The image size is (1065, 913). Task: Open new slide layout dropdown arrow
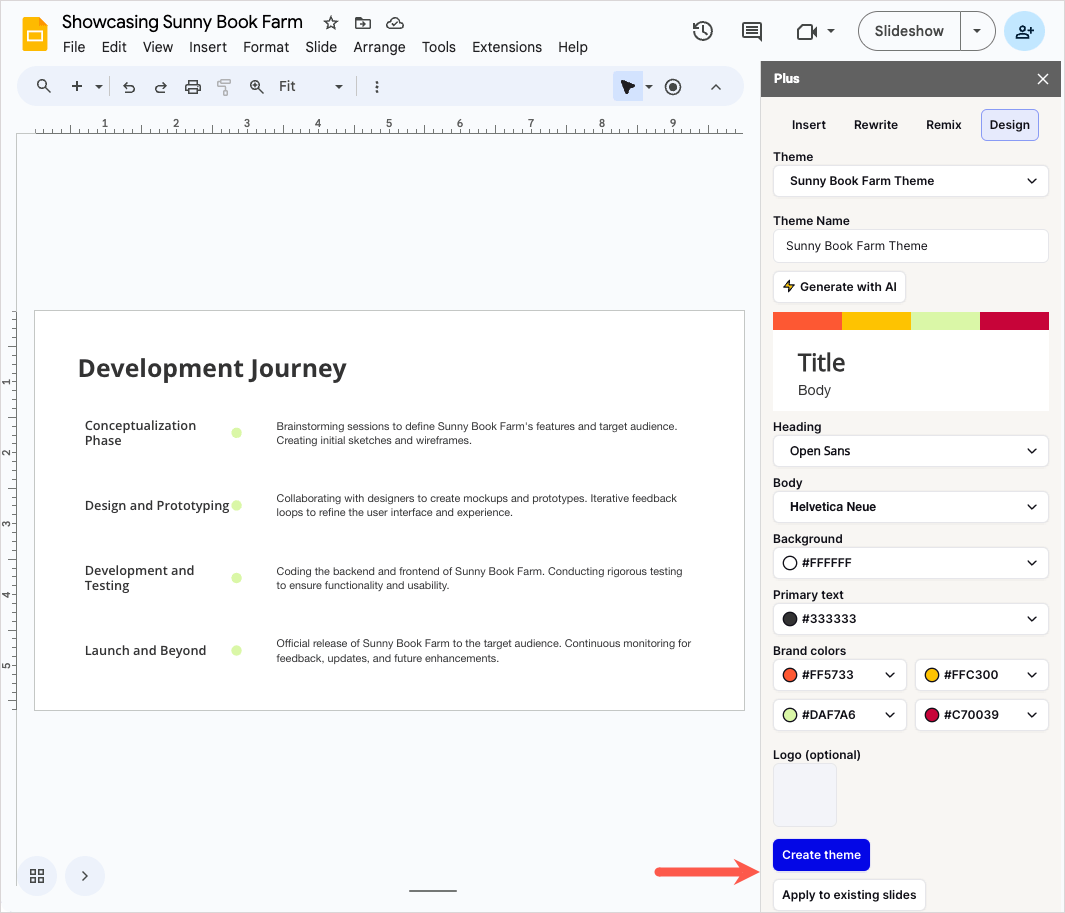(98, 86)
